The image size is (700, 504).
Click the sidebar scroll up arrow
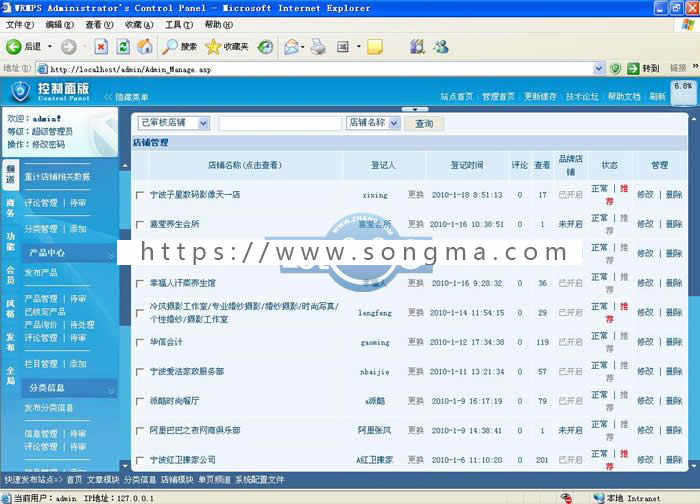[125, 166]
